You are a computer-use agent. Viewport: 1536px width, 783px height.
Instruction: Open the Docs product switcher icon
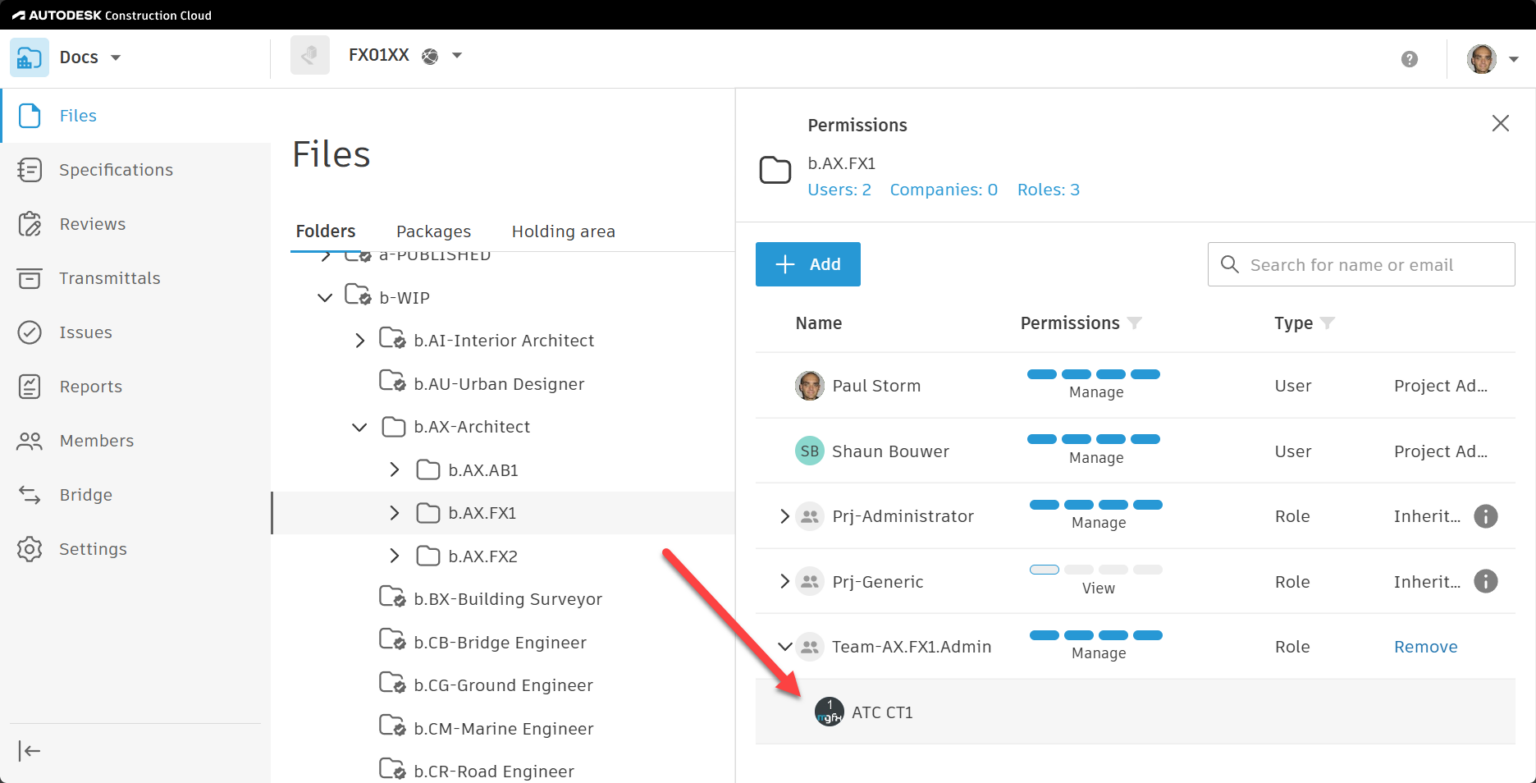click(29, 57)
